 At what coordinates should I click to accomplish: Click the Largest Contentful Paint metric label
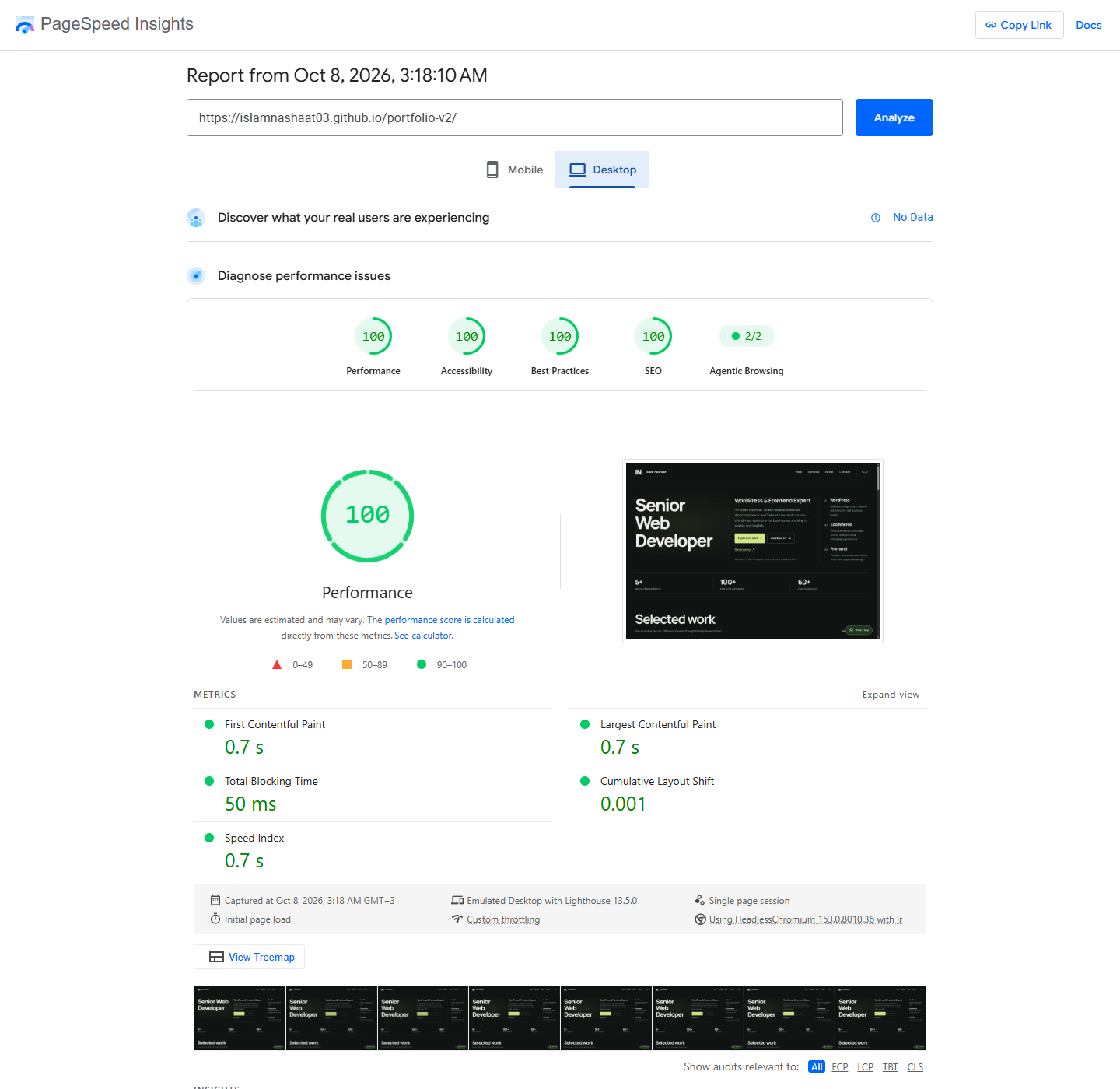tap(658, 724)
